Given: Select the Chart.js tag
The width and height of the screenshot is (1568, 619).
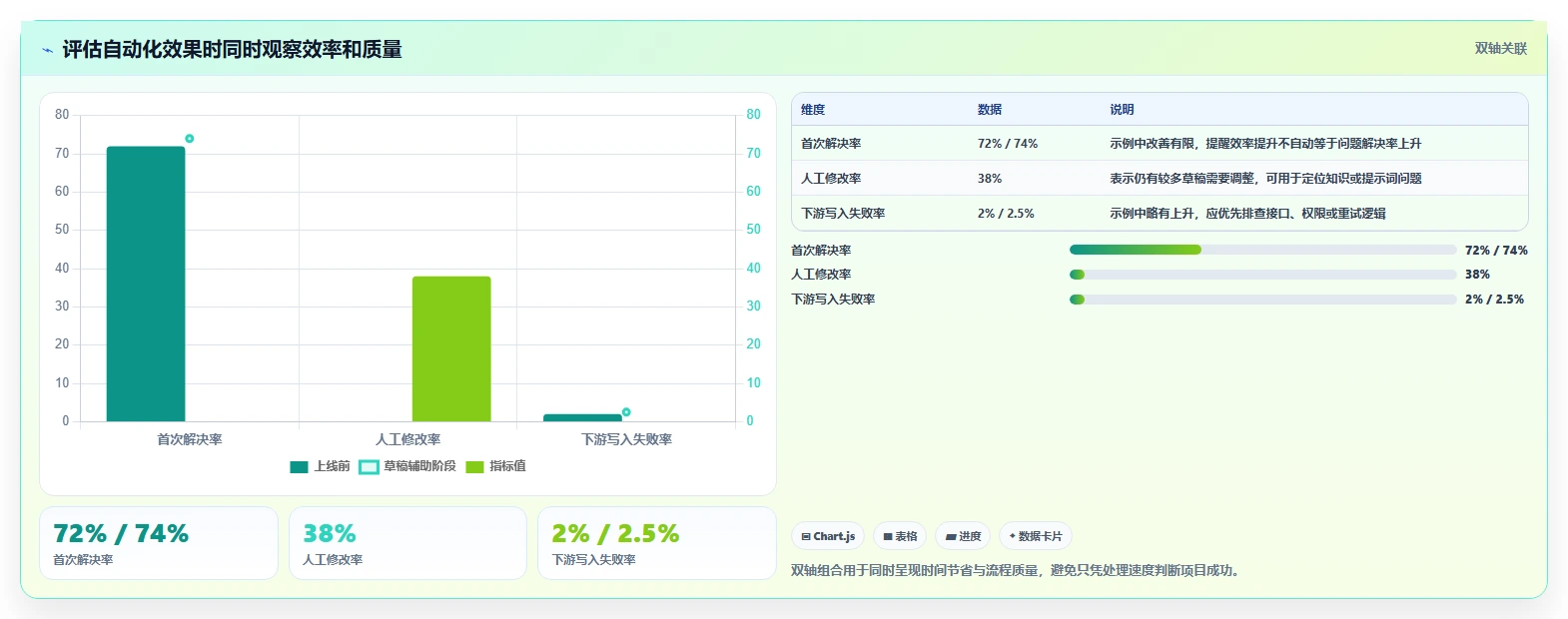Looking at the screenshot, I should click(x=828, y=536).
